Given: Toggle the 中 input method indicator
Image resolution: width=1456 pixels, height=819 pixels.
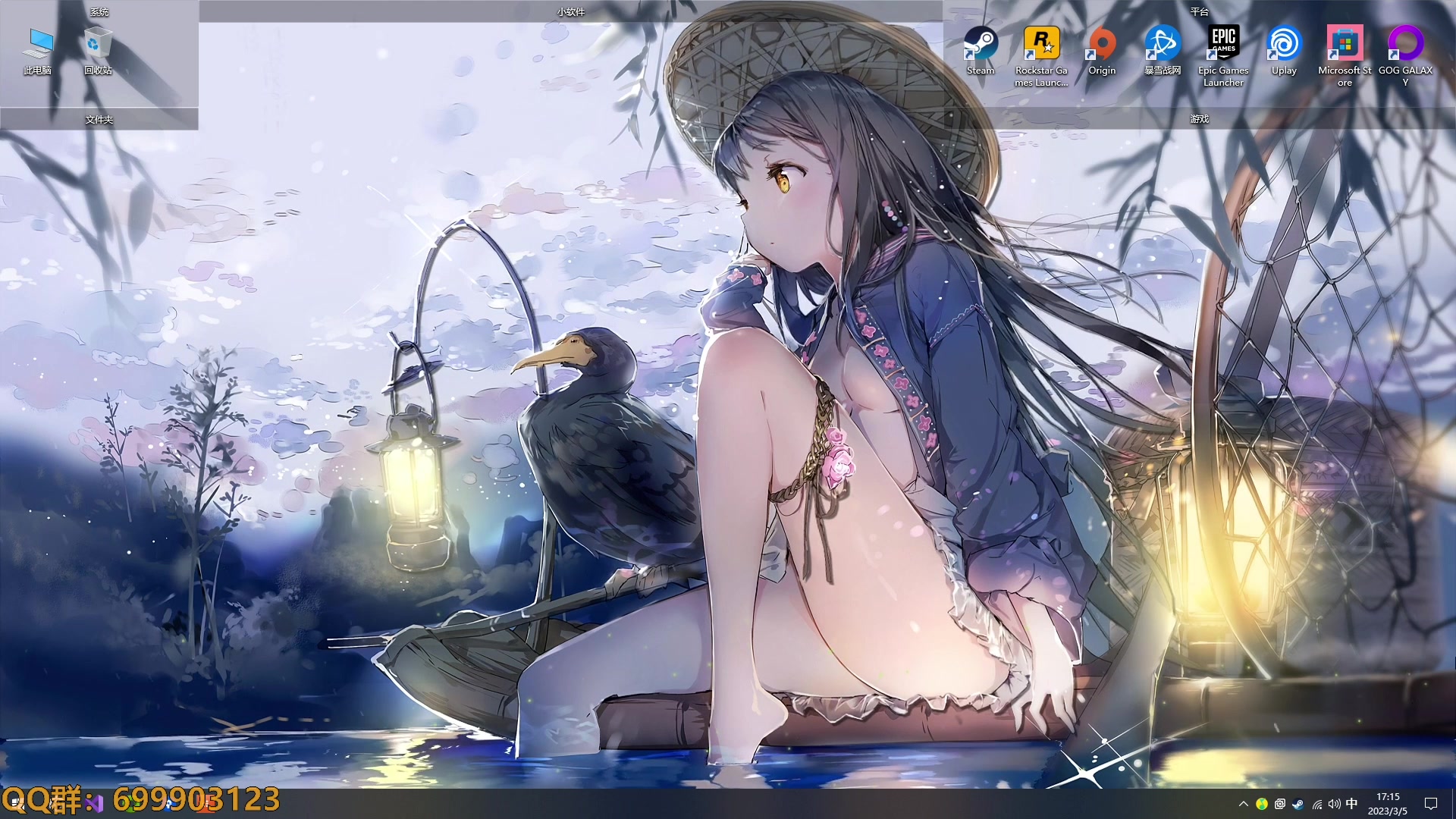Looking at the screenshot, I should pos(1352,804).
